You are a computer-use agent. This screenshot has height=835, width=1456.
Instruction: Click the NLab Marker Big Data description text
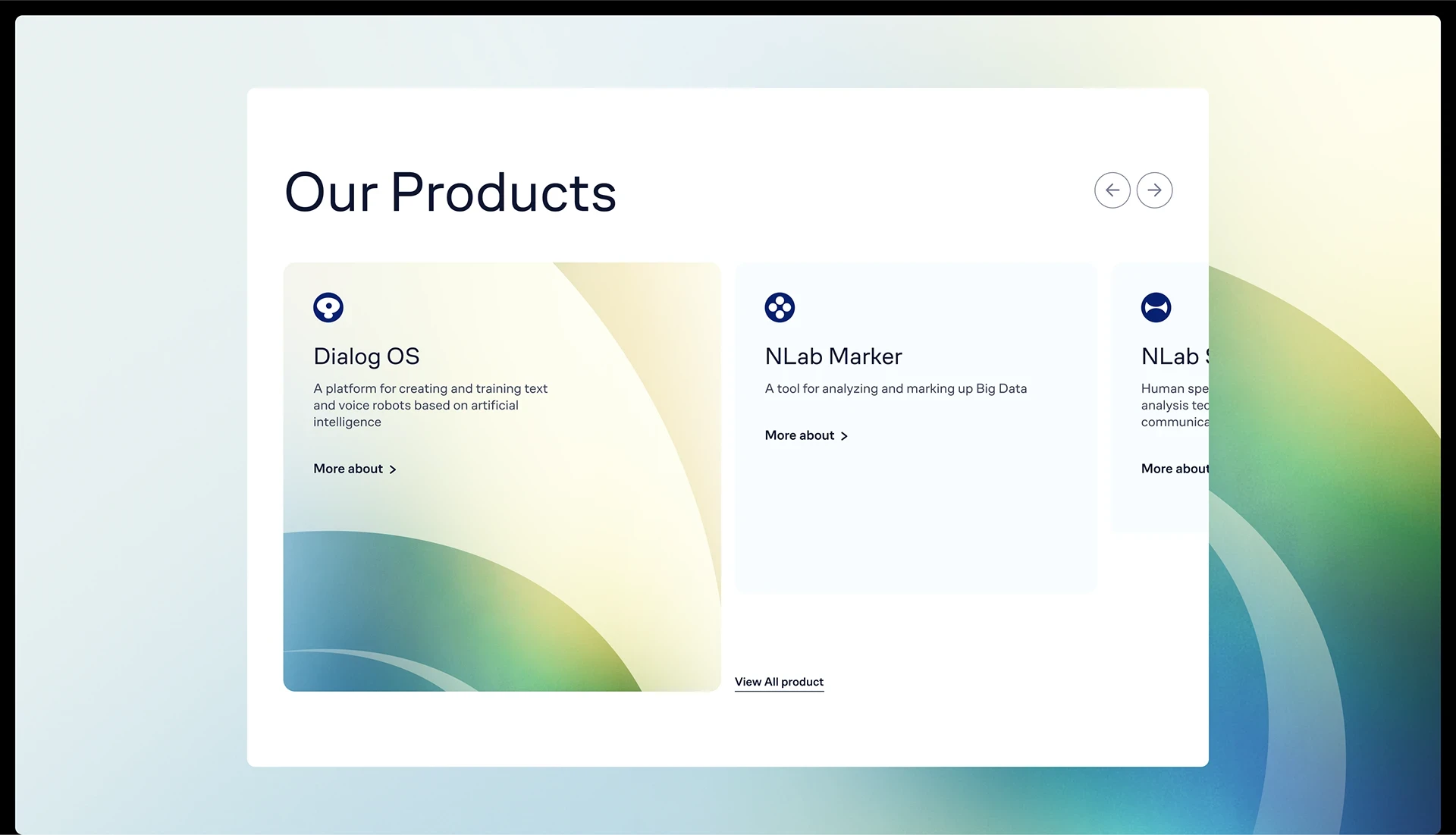[x=896, y=388]
